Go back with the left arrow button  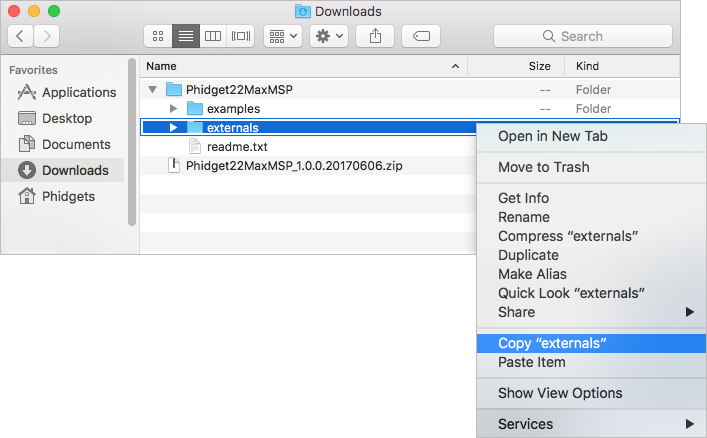tap(20, 36)
